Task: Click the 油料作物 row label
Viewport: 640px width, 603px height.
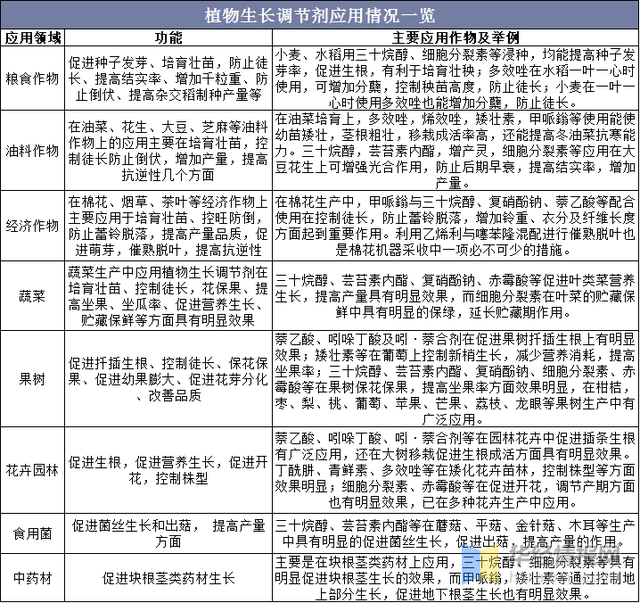Action: coord(33,152)
